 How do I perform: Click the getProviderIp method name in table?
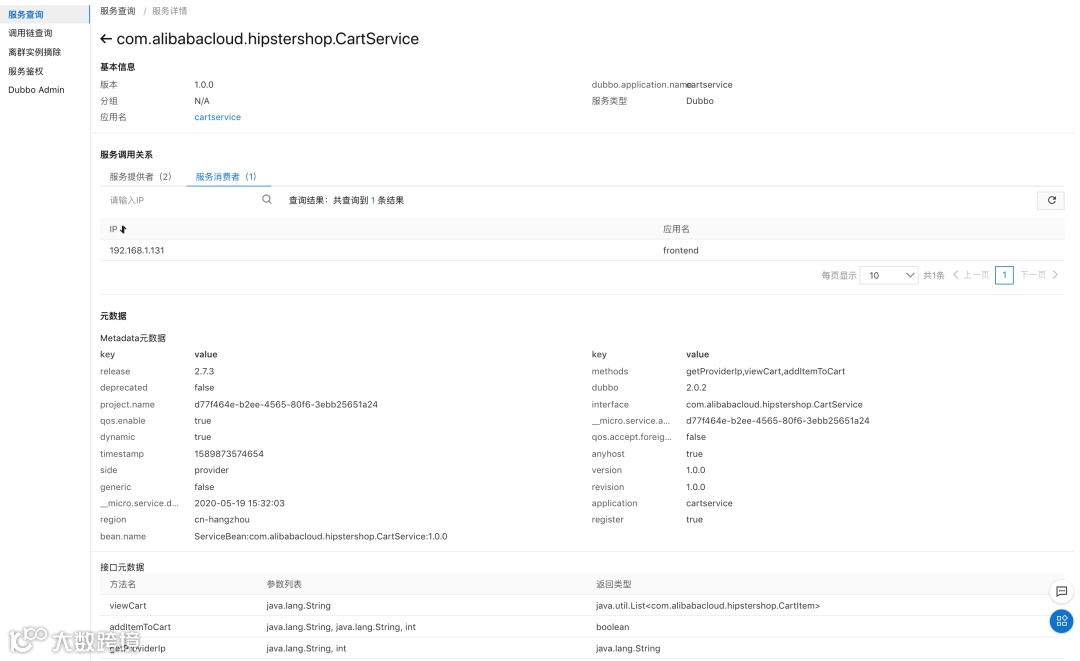point(137,649)
